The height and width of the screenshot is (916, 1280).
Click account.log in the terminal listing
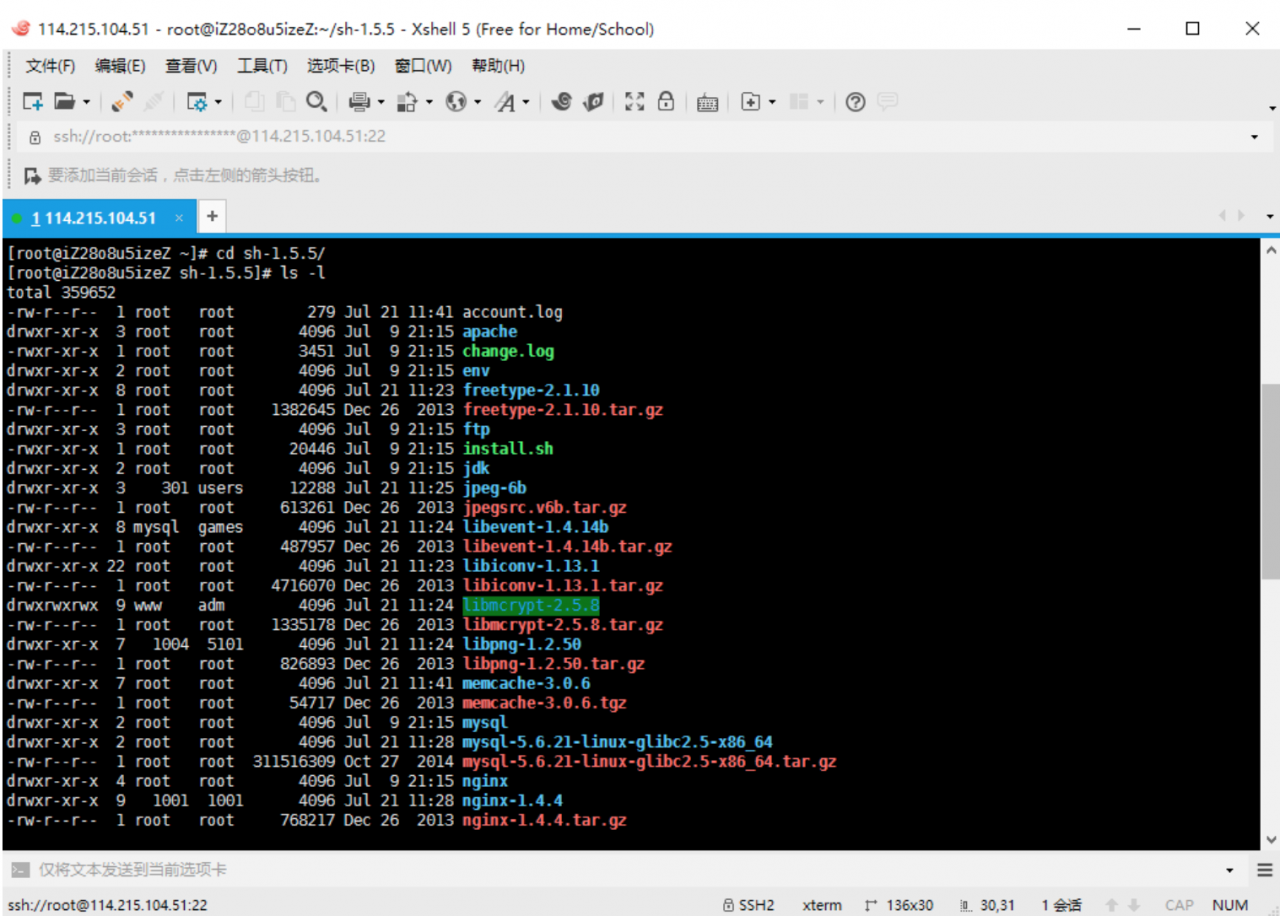pos(512,312)
